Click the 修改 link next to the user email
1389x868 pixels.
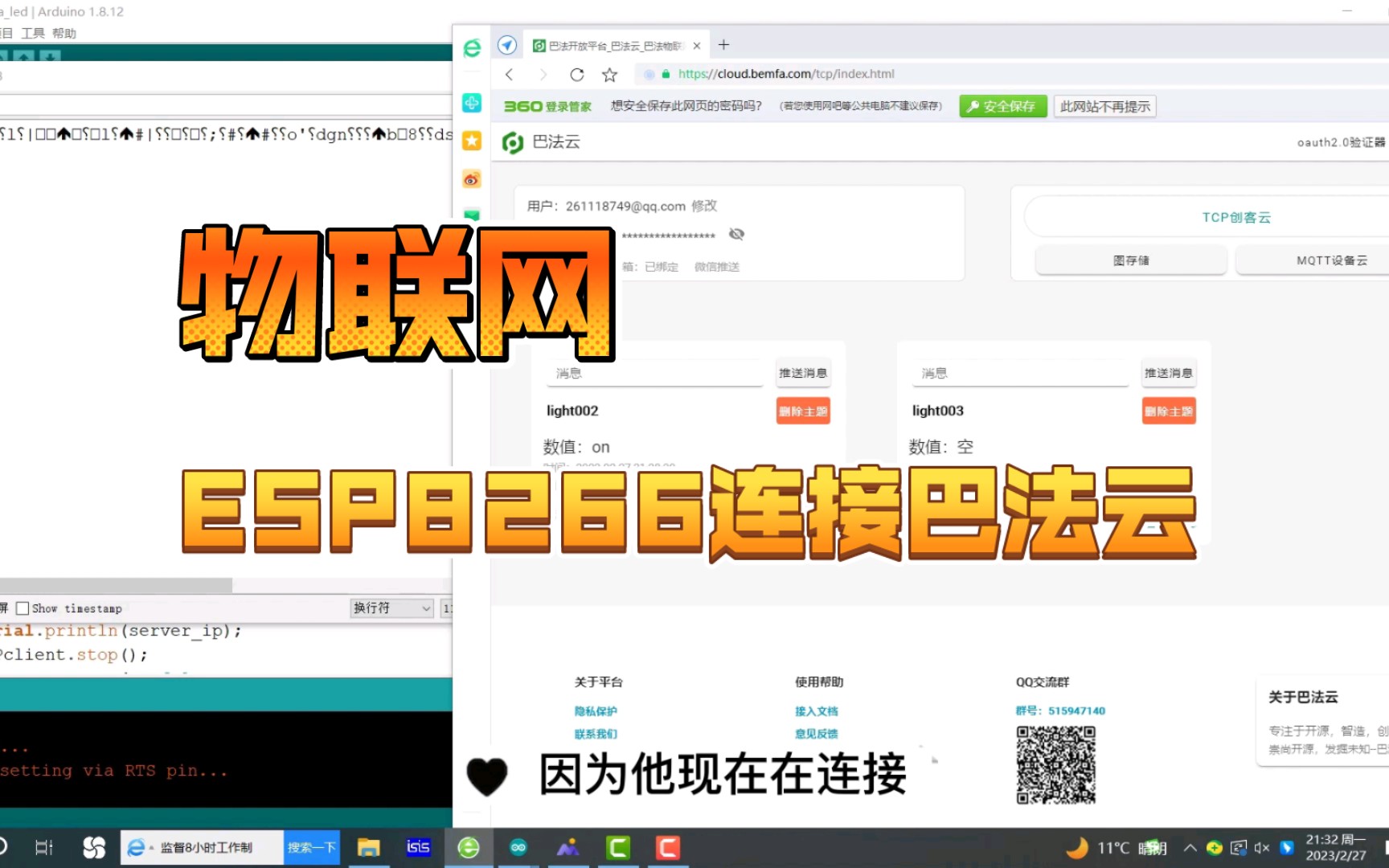(x=704, y=206)
